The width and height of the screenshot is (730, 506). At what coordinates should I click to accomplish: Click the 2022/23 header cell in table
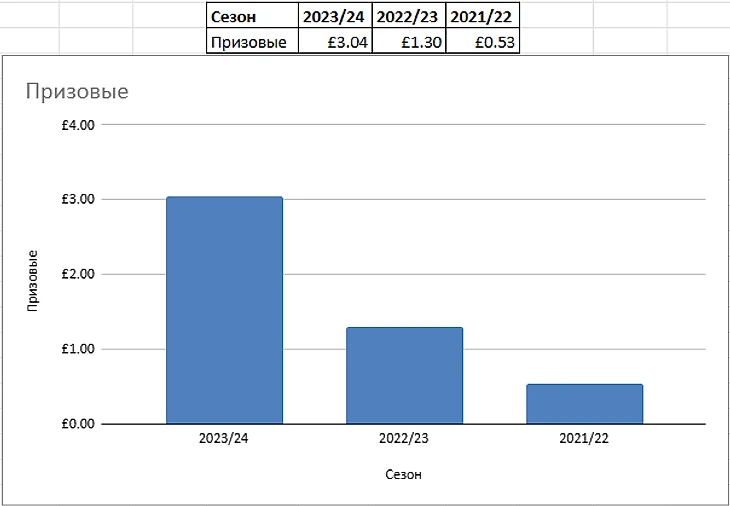coord(409,16)
